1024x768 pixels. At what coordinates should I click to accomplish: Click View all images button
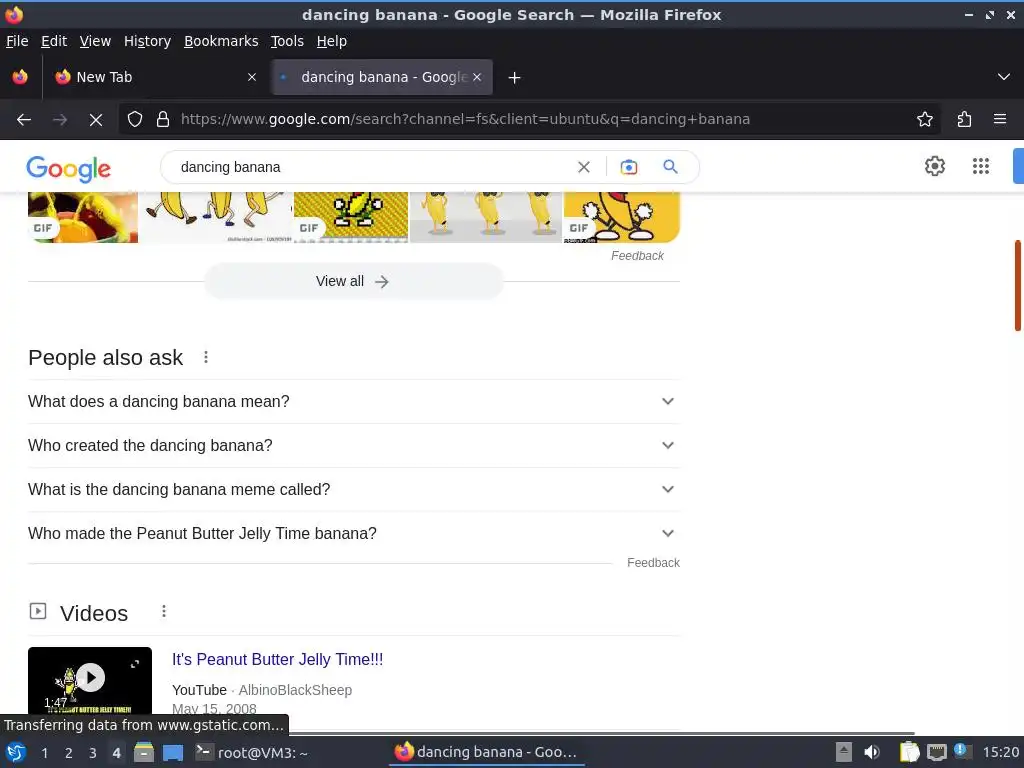[x=354, y=281]
